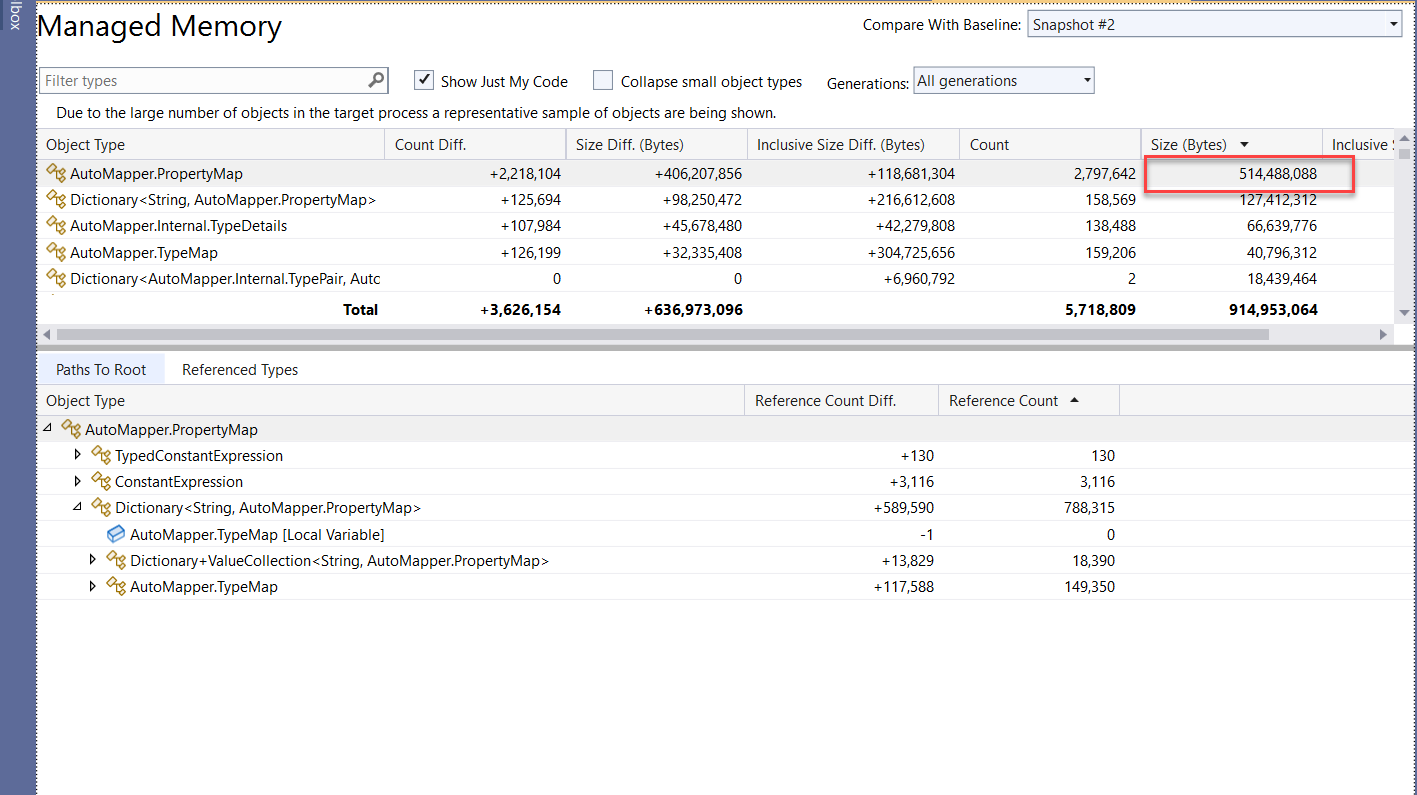The height and width of the screenshot is (795, 1417).
Task: Sort by Reference Count column
Action: pyautogui.click(x=1029, y=400)
